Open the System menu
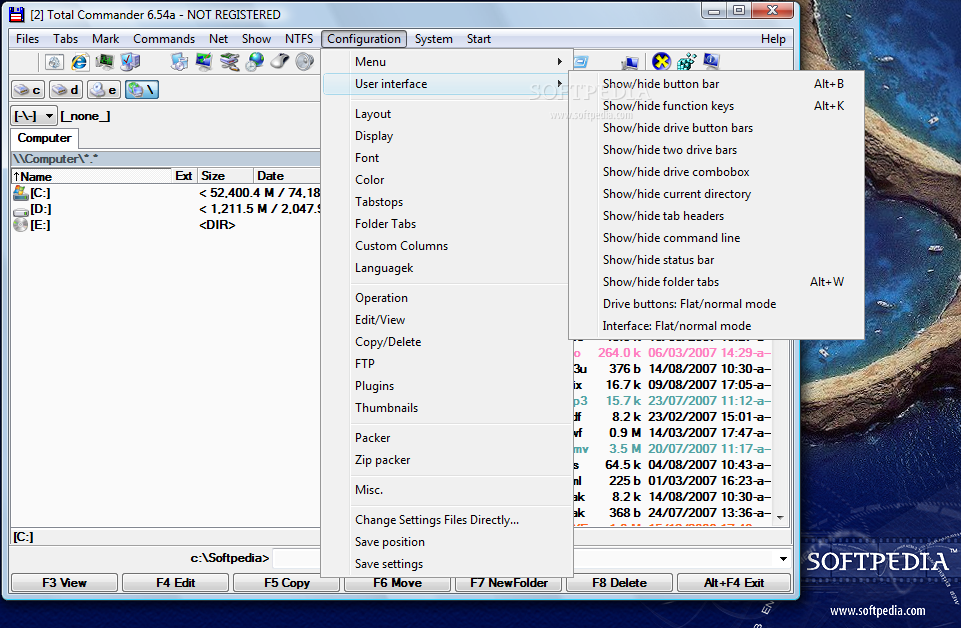This screenshot has height=628, width=961. [x=433, y=39]
